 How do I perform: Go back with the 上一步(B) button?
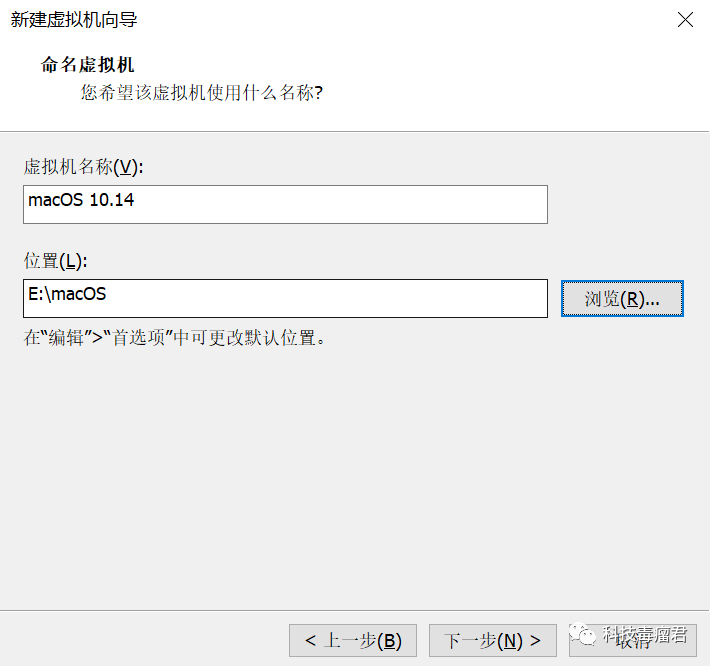click(x=353, y=641)
